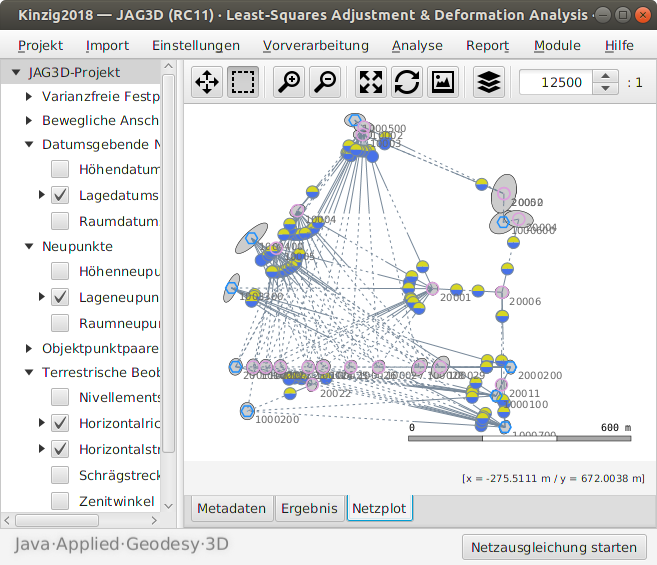
Task: Activate the rectangular window zoom tool
Action: click(x=243, y=82)
